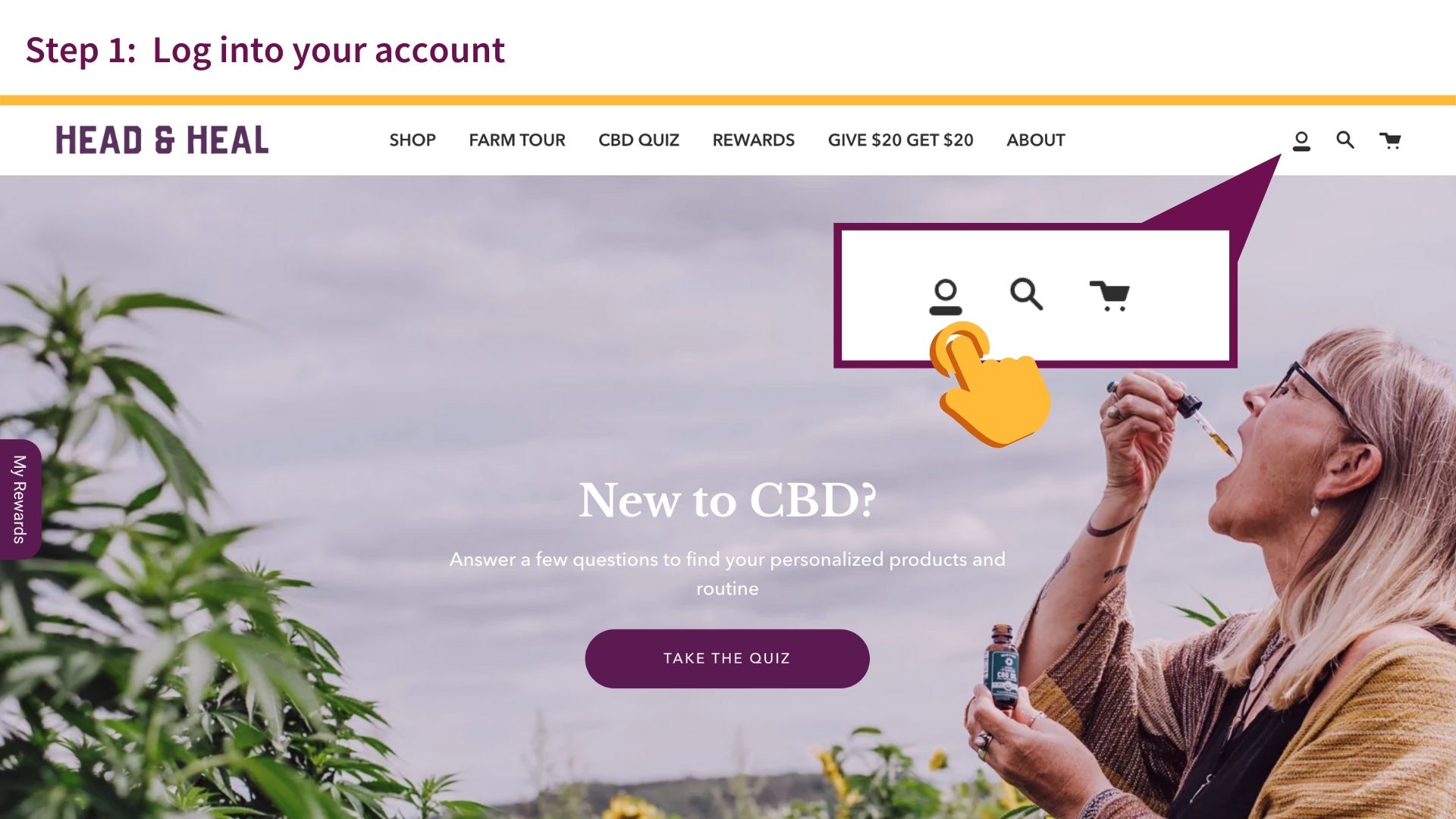Select GIVE $20 GET $20 link

901,140
